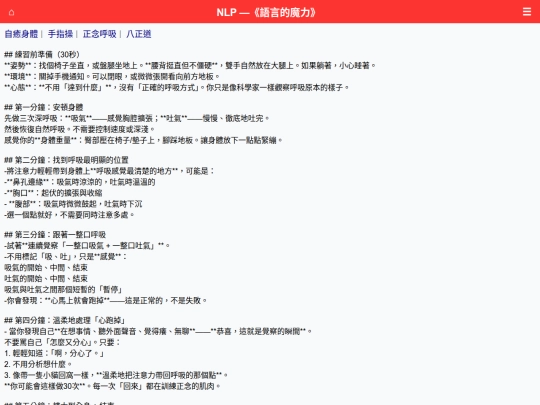Click the line 然後恢復自然呼吸
This screenshot has width=540, height=405.
[x=80, y=129]
